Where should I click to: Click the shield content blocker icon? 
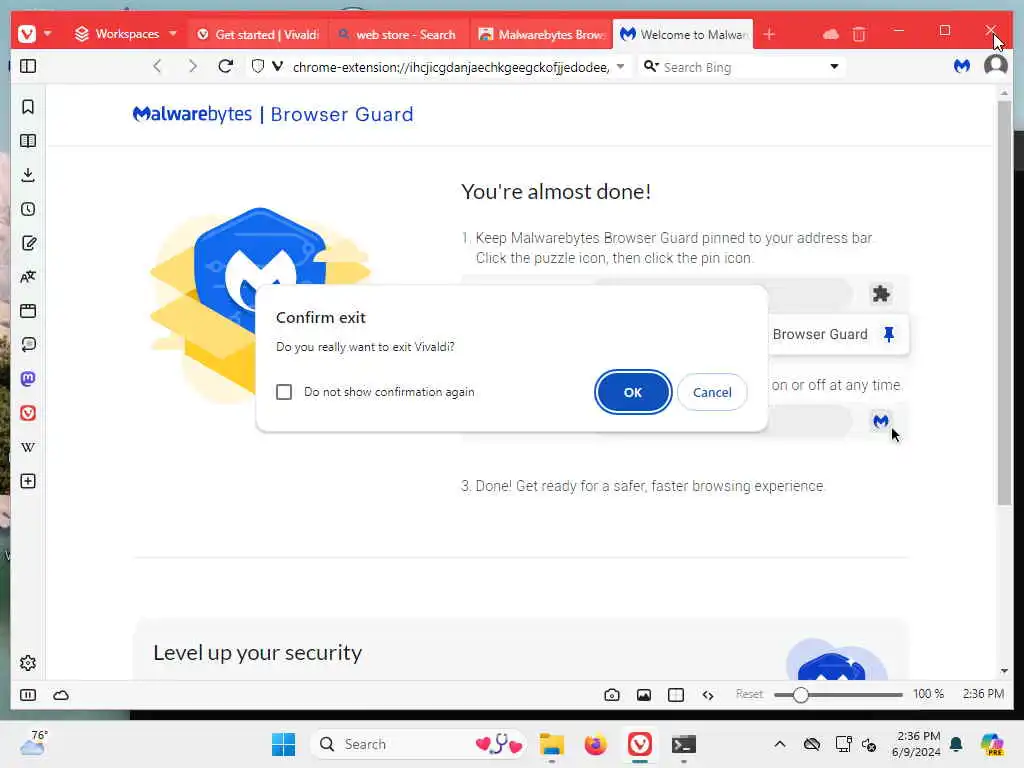point(258,66)
